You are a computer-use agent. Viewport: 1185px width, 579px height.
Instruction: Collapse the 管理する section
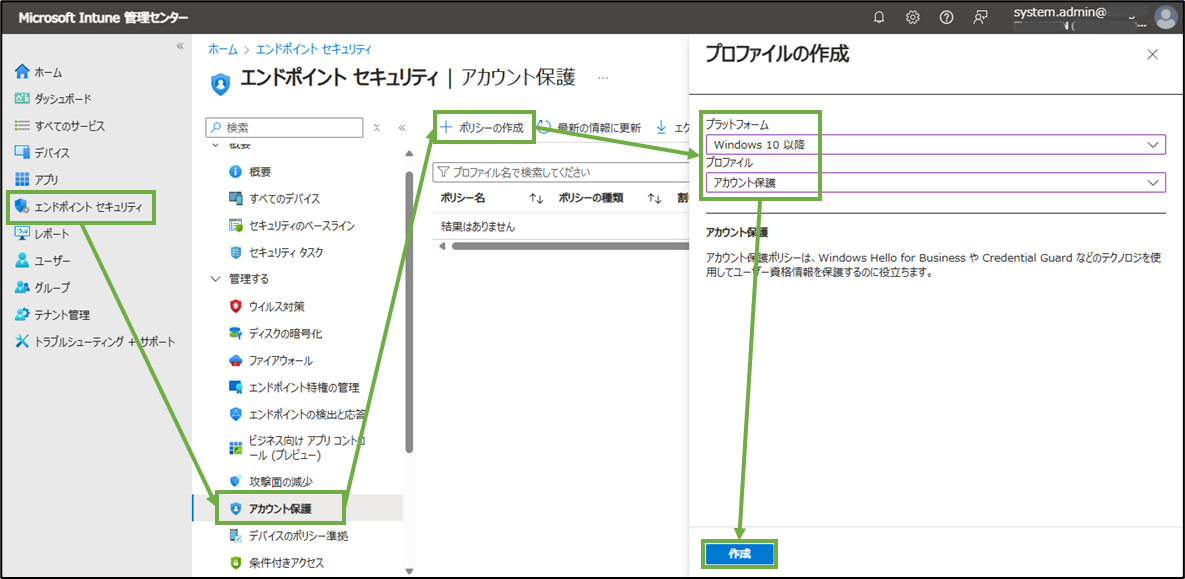[215, 280]
